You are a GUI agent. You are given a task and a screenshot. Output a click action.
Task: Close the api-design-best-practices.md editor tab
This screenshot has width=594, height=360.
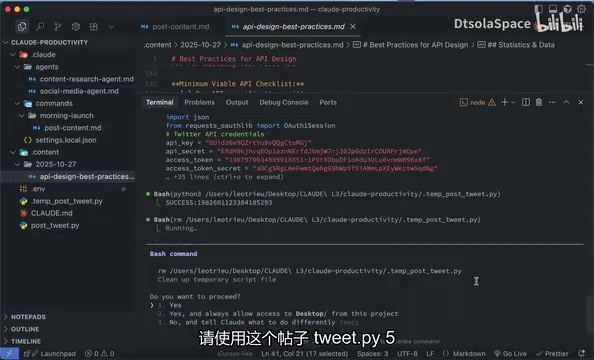coord(353,27)
